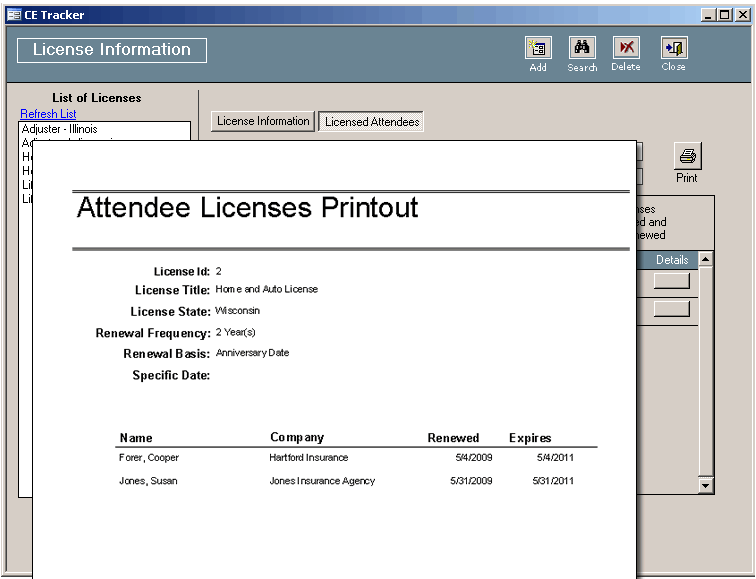Viewport: 756px width, 579px height.
Task: Click the List of Licenses heading
Action: 97,98
